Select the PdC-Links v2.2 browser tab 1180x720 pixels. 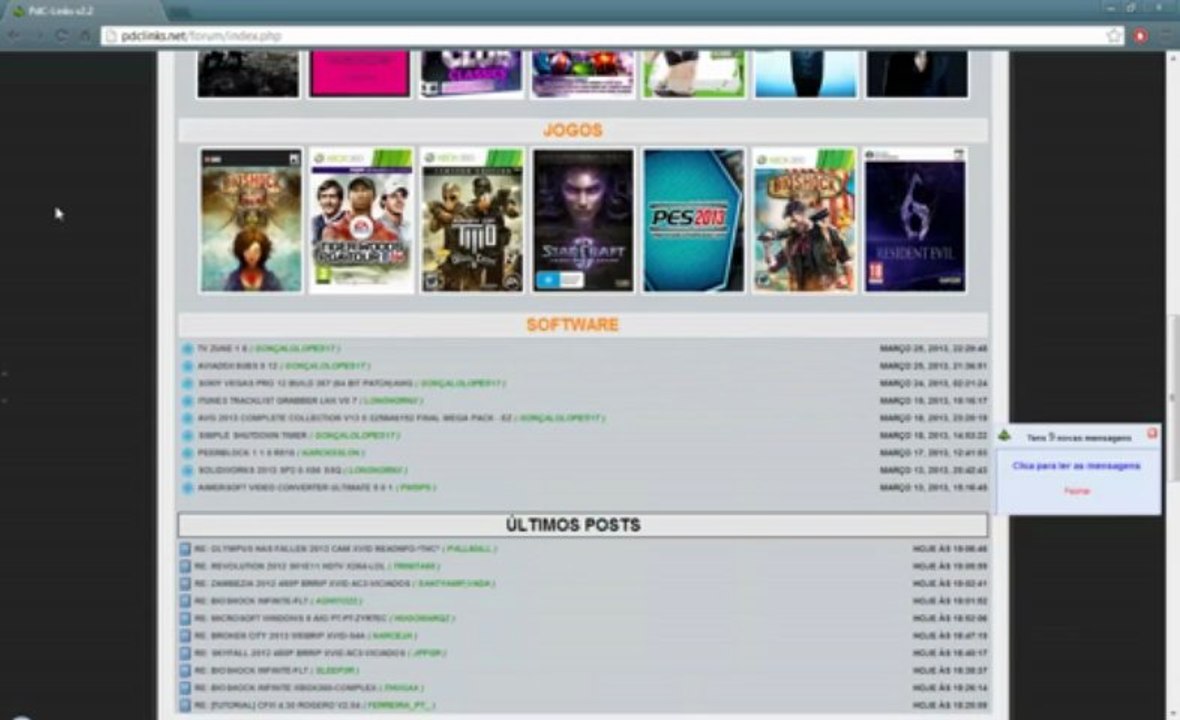click(83, 11)
